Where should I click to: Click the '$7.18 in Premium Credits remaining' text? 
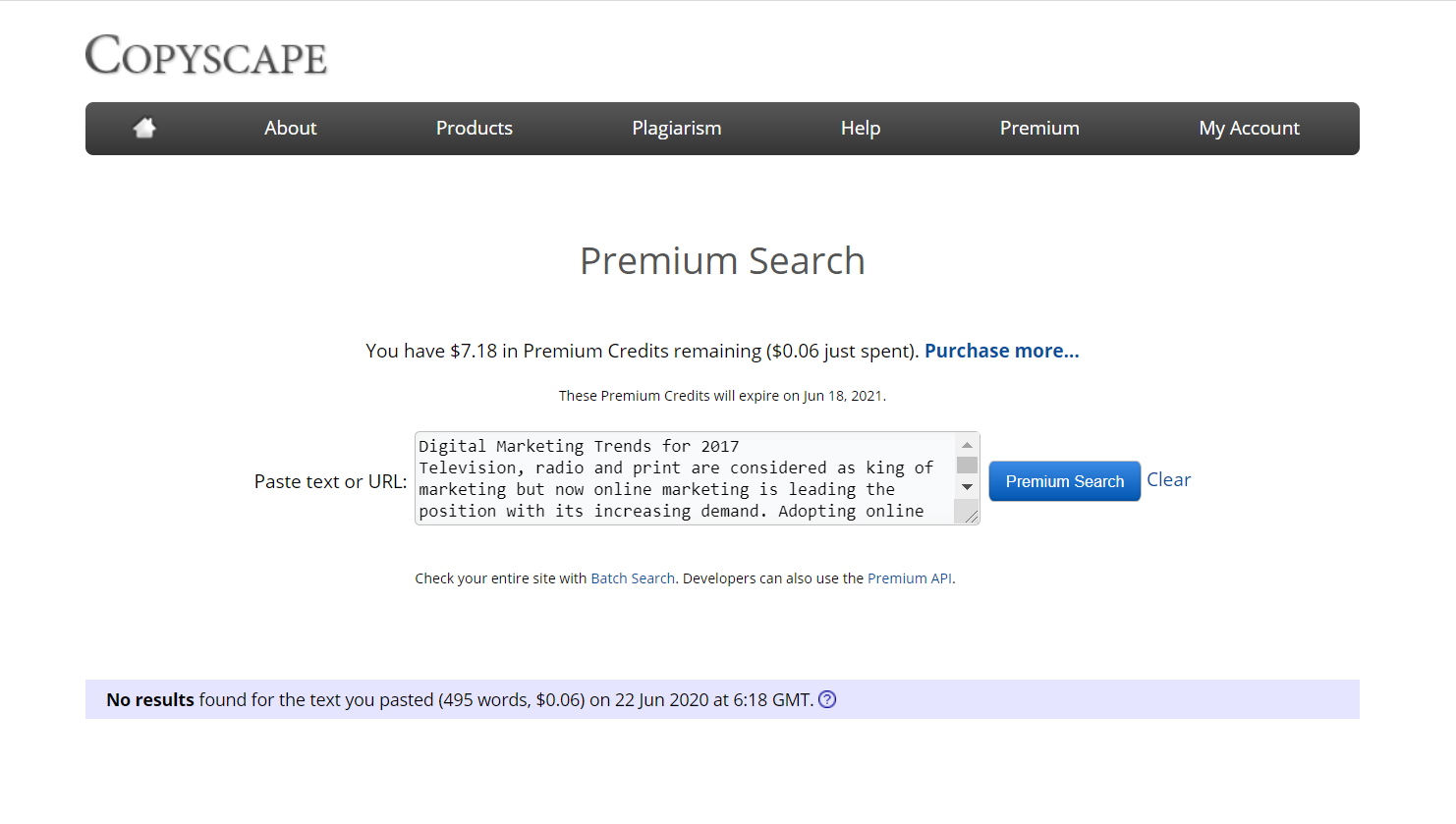605,351
